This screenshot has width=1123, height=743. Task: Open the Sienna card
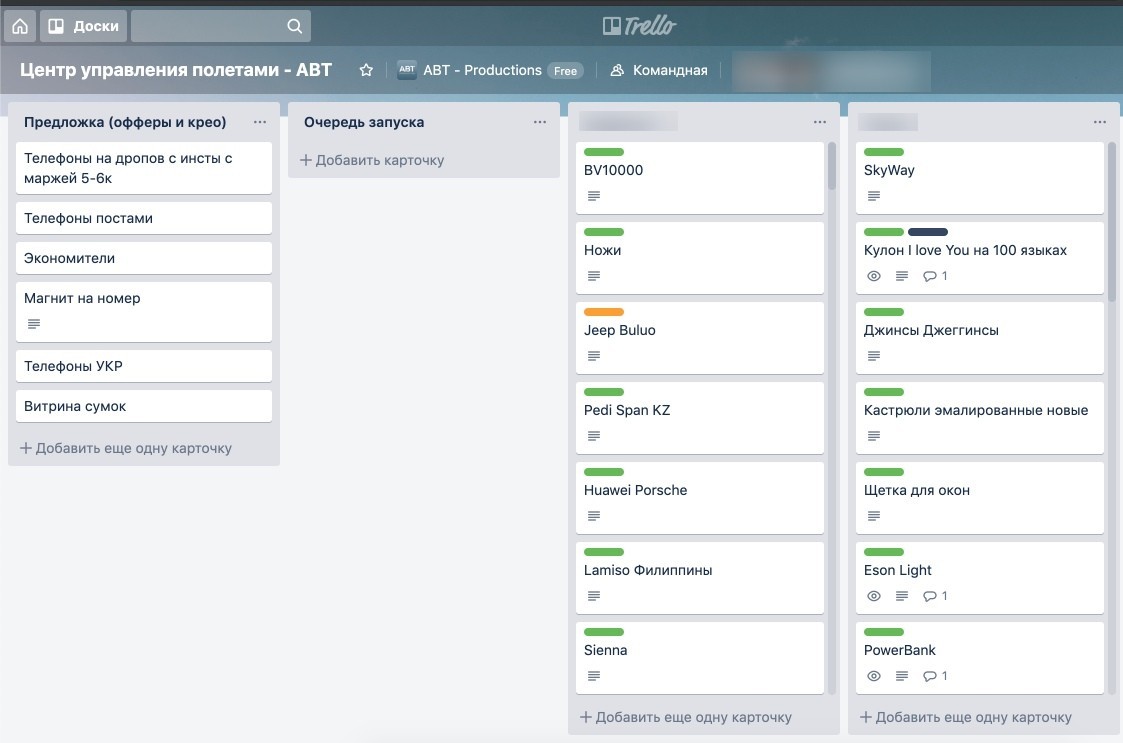coord(700,658)
